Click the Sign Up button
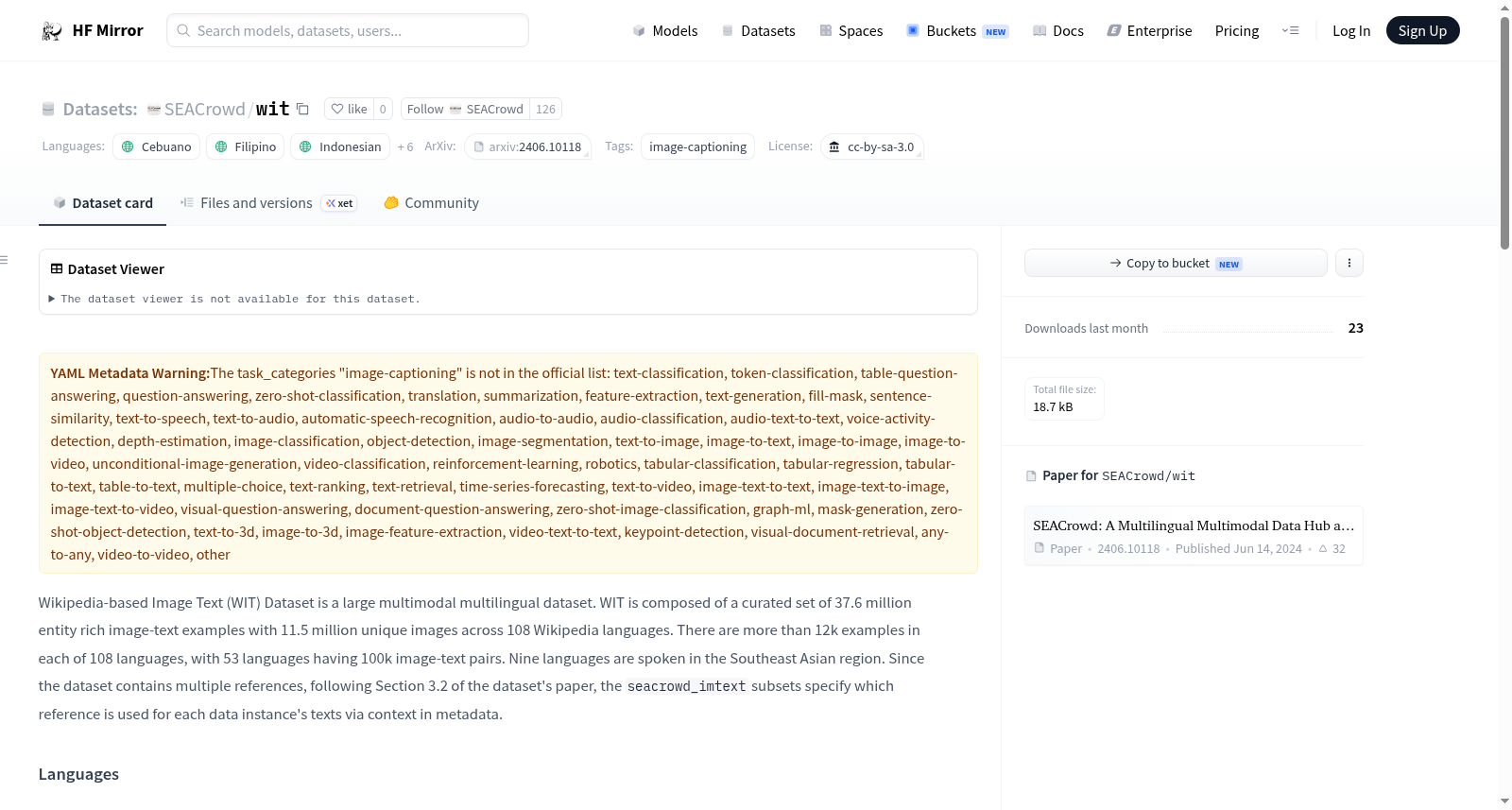Viewport: 1512px width, 810px height. pos(1422,30)
